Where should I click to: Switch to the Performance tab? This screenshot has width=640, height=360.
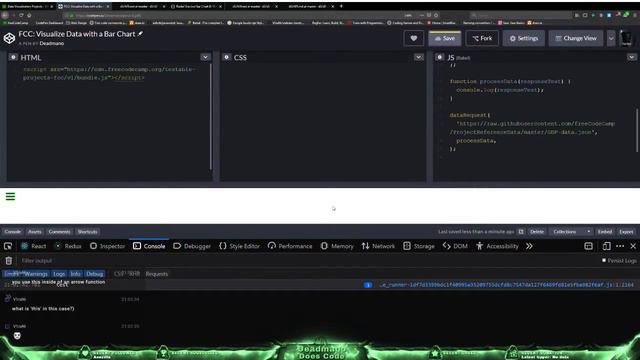click(290, 246)
